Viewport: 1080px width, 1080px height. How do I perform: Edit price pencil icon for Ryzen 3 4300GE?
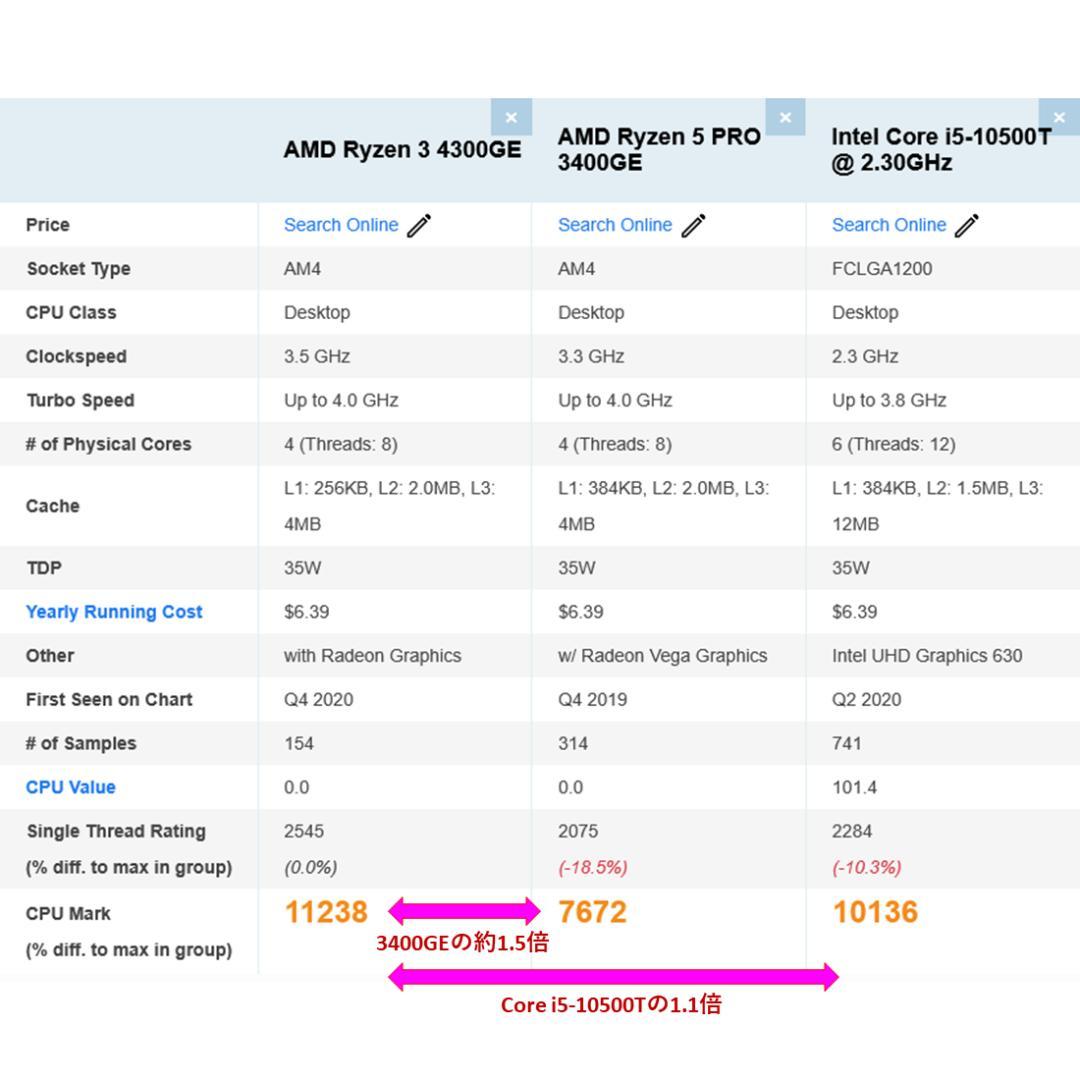tap(419, 226)
